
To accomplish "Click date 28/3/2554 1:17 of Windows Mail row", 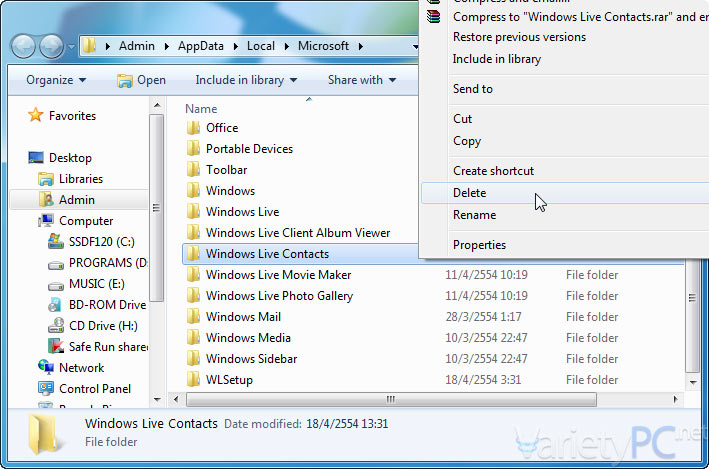I will pos(483,317).
